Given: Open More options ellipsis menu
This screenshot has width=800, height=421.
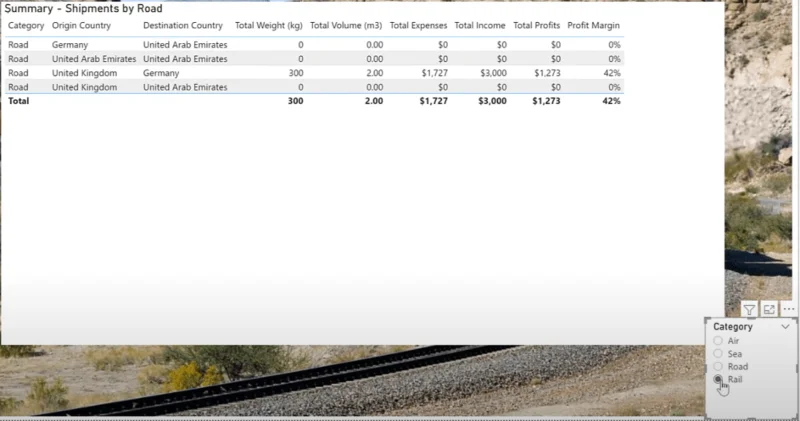Looking at the screenshot, I should (788, 309).
